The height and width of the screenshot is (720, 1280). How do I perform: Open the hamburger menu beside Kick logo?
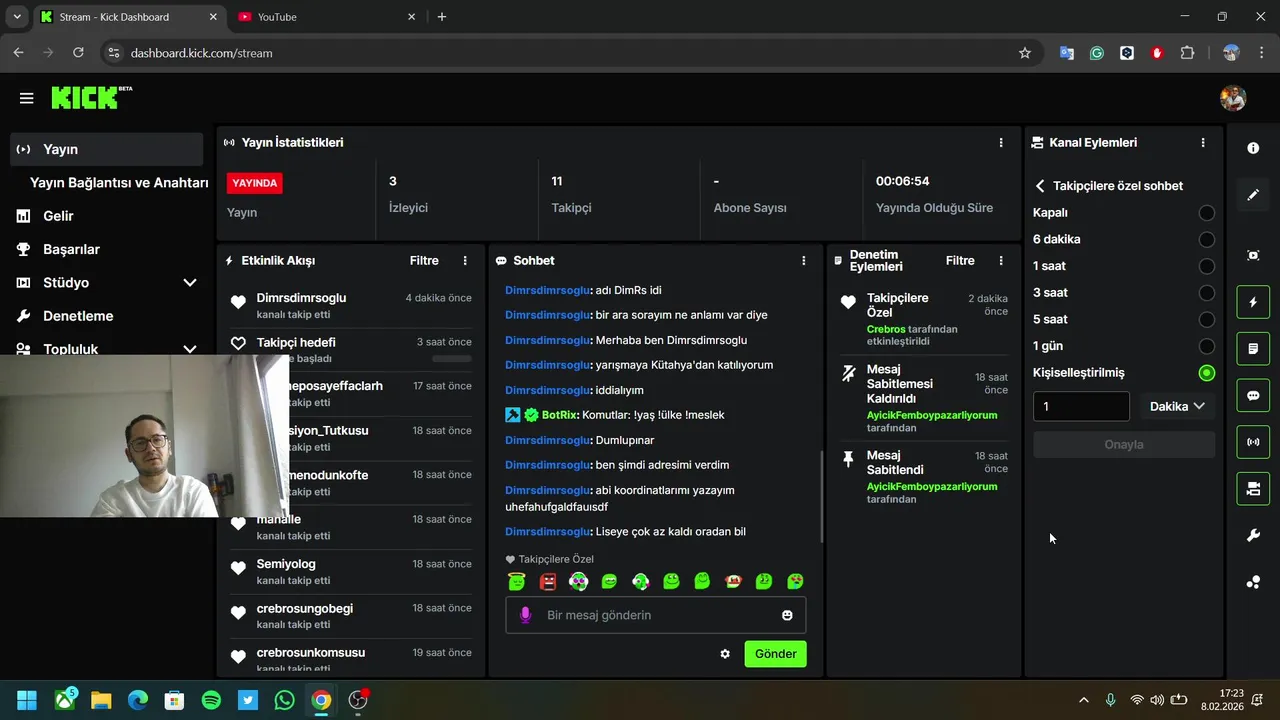tap(27, 98)
